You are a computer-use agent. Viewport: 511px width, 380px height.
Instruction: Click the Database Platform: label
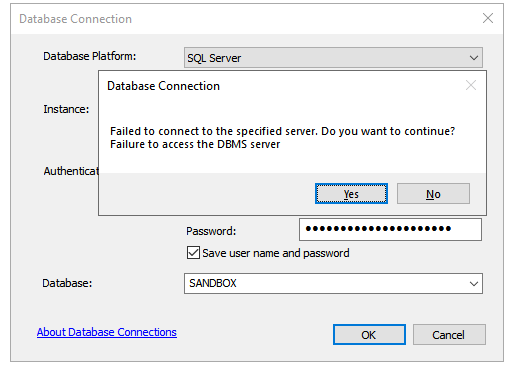click(x=90, y=56)
